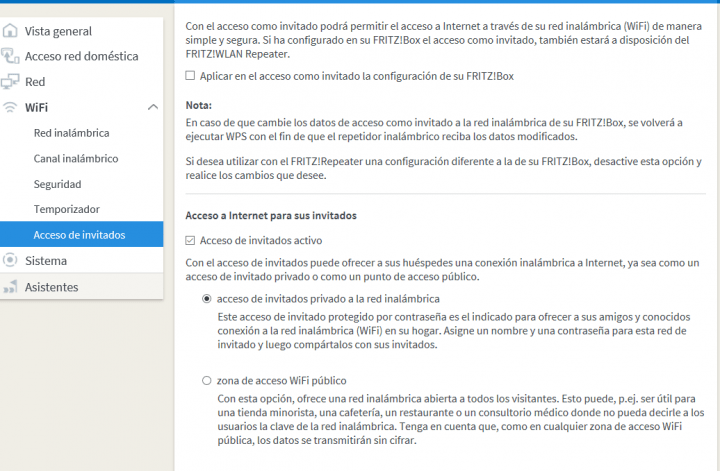The height and width of the screenshot is (471, 720).
Task: Select zona de acceso WiFi público radio
Action: tap(207, 381)
